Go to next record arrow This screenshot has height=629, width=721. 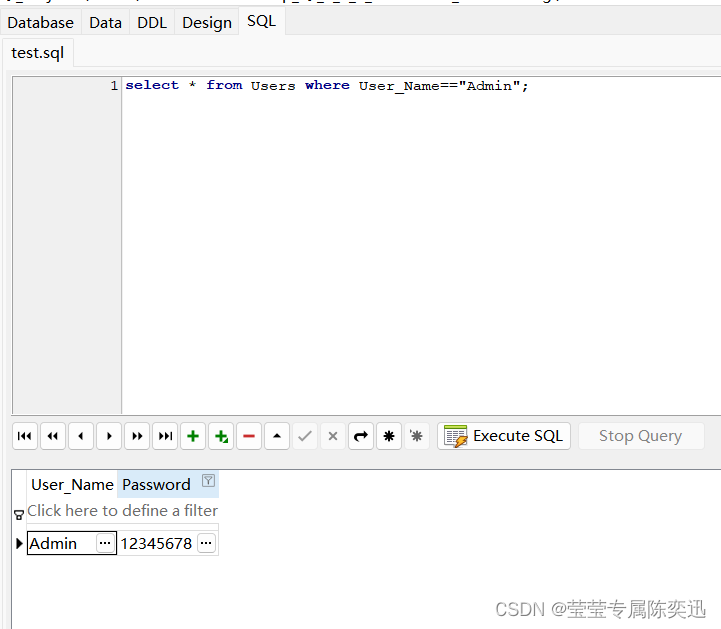tap(109, 436)
